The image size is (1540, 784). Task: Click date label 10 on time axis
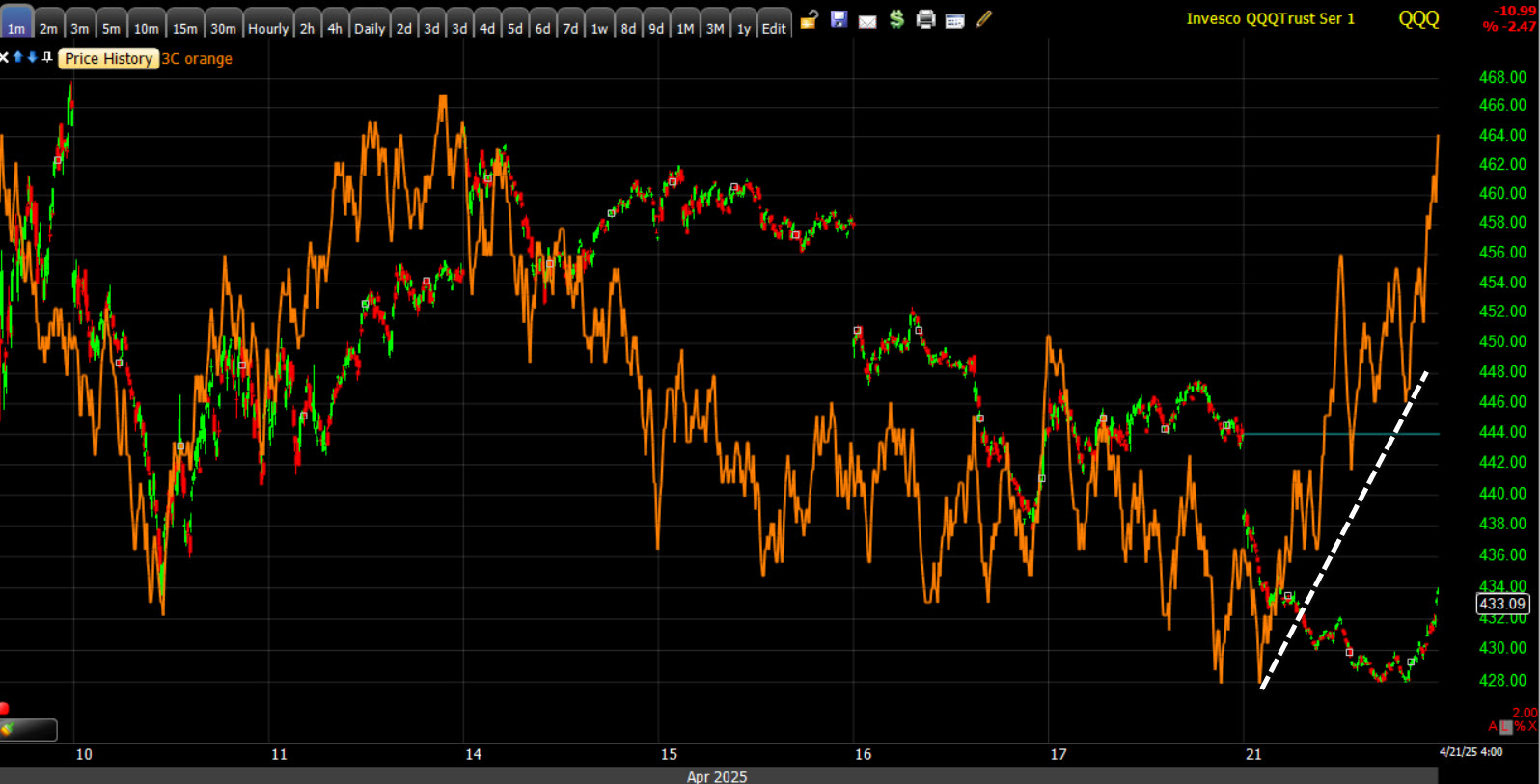pos(84,754)
